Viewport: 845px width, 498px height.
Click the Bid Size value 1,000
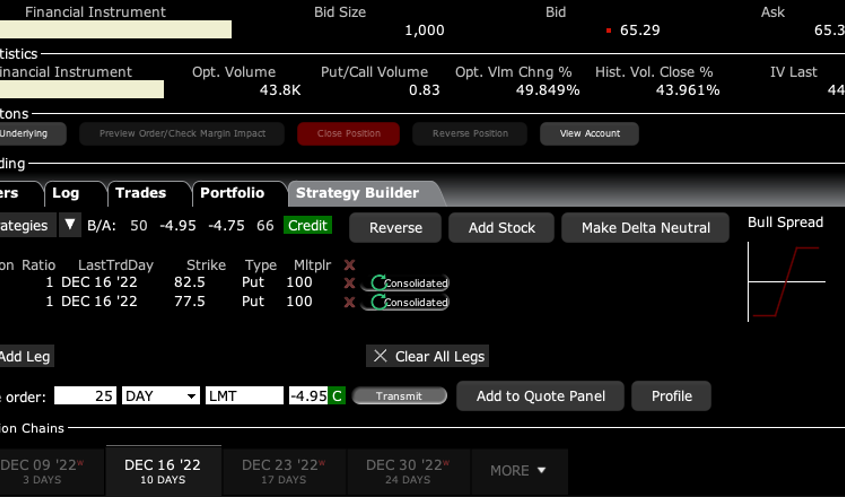(x=425, y=30)
